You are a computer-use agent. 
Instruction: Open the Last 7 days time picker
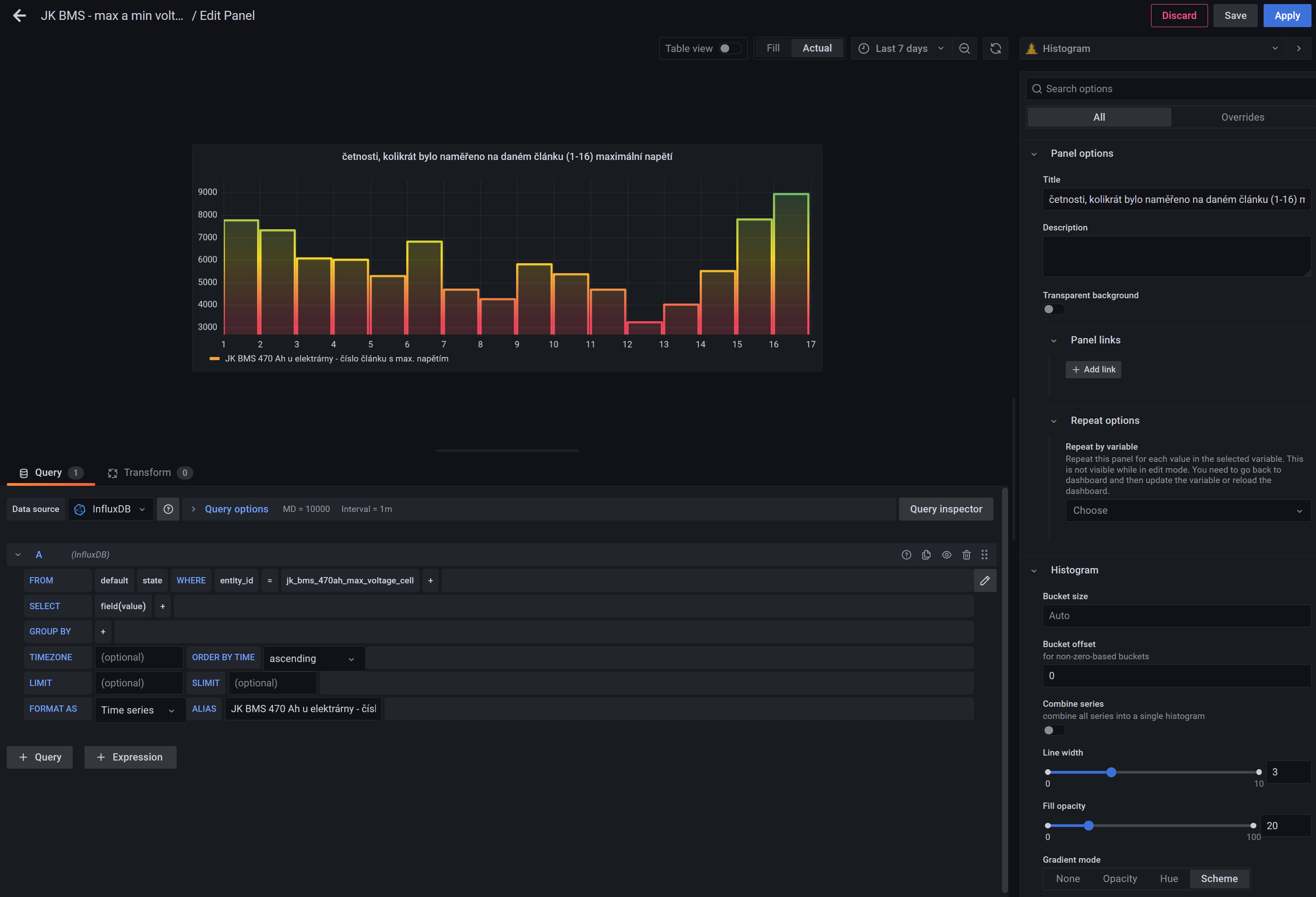[901, 49]
